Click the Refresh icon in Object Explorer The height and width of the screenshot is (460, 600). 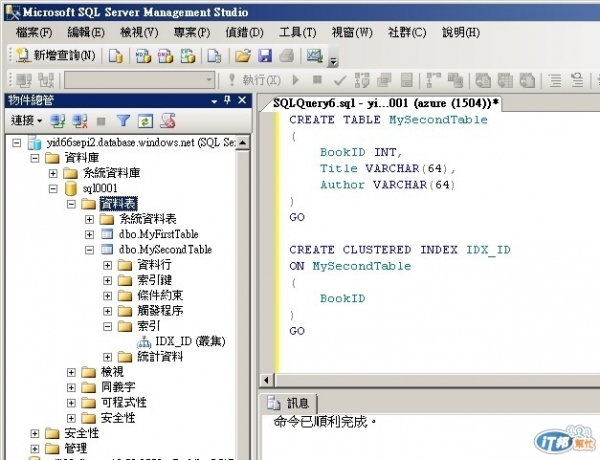145,121
